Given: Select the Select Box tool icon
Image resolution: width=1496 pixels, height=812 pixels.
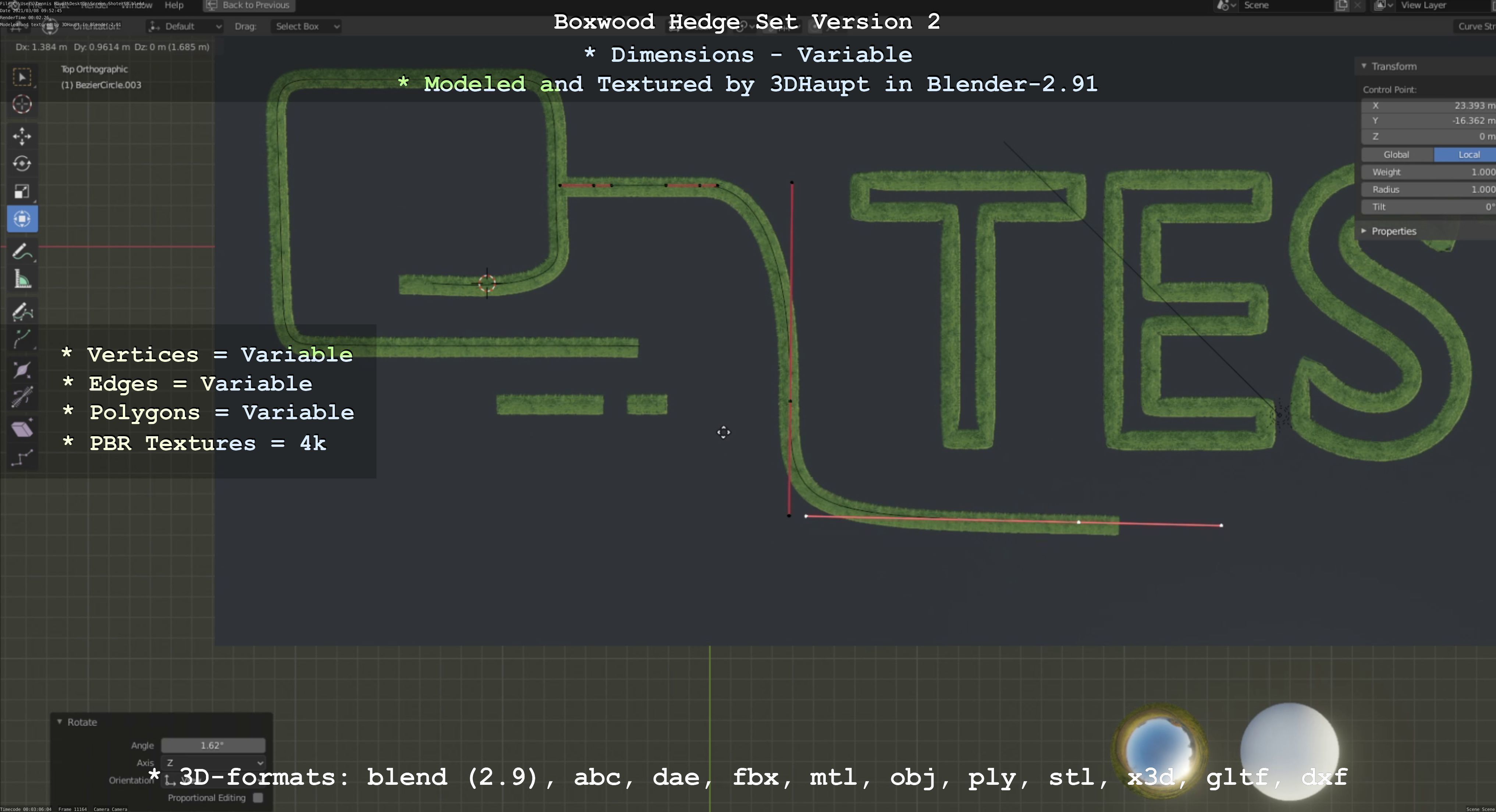Looking at the screenshot, I should coord(22,77).
